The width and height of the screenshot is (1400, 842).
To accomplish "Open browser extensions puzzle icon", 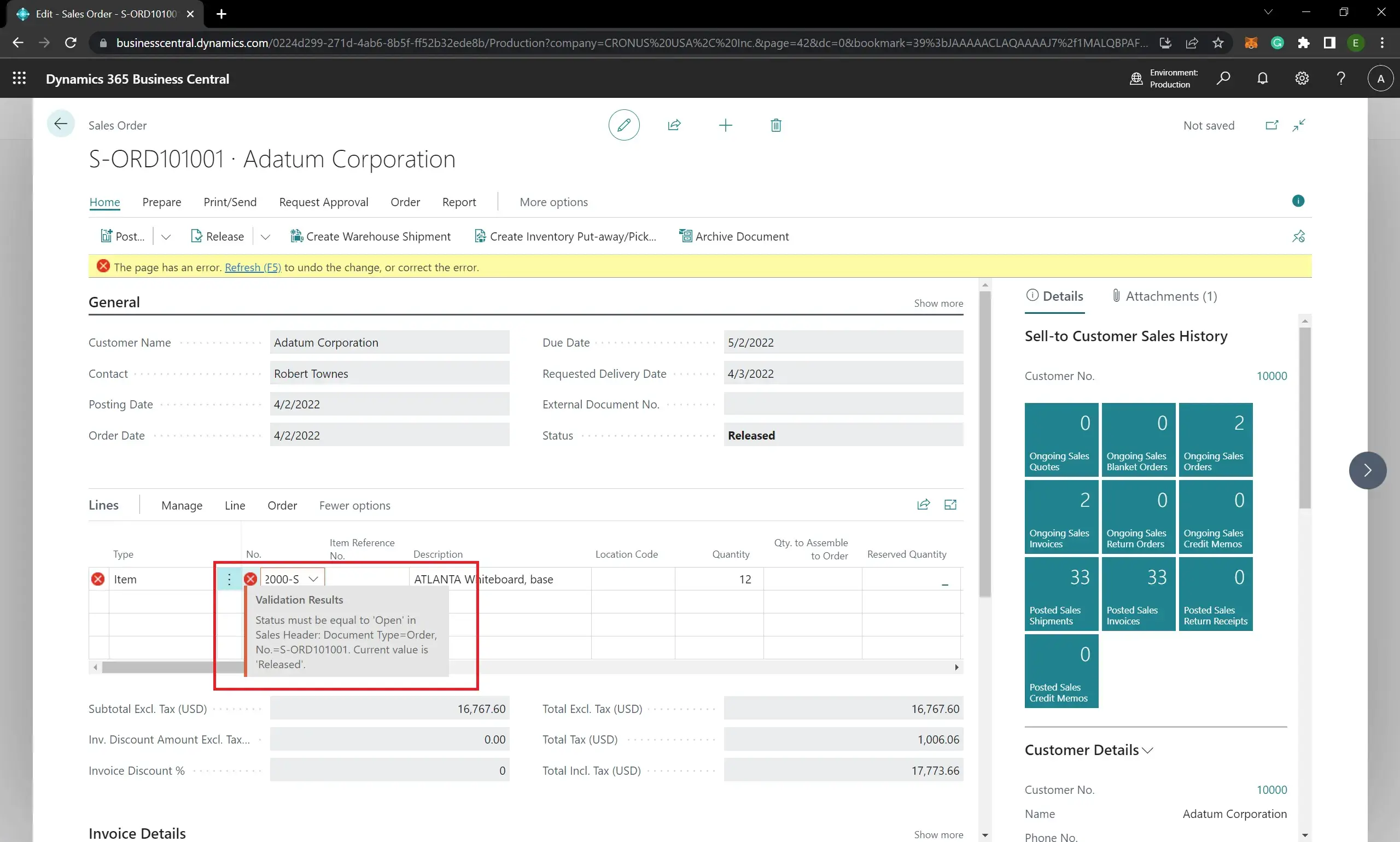I will (1303, 43).
